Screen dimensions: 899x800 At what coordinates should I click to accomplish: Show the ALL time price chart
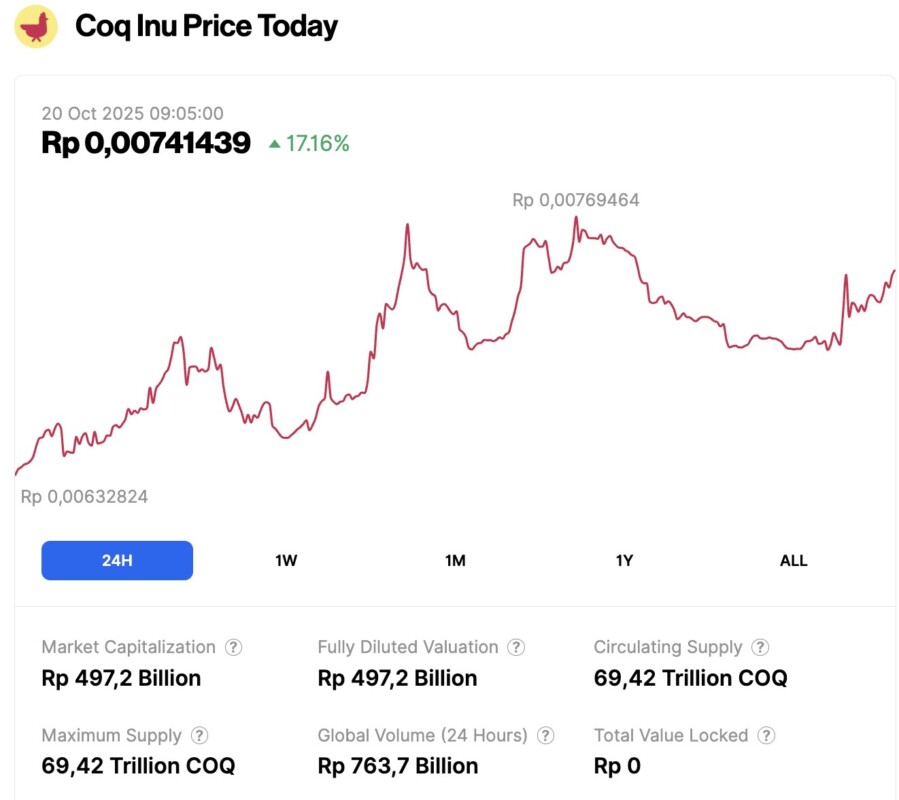[x=793, y=560]
